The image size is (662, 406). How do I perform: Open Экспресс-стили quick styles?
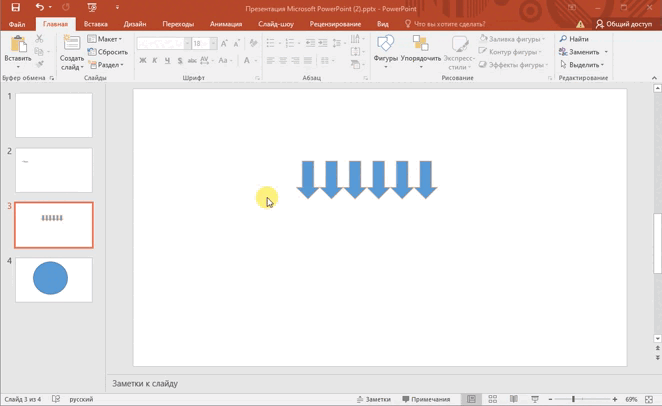(x=459, y=52)
